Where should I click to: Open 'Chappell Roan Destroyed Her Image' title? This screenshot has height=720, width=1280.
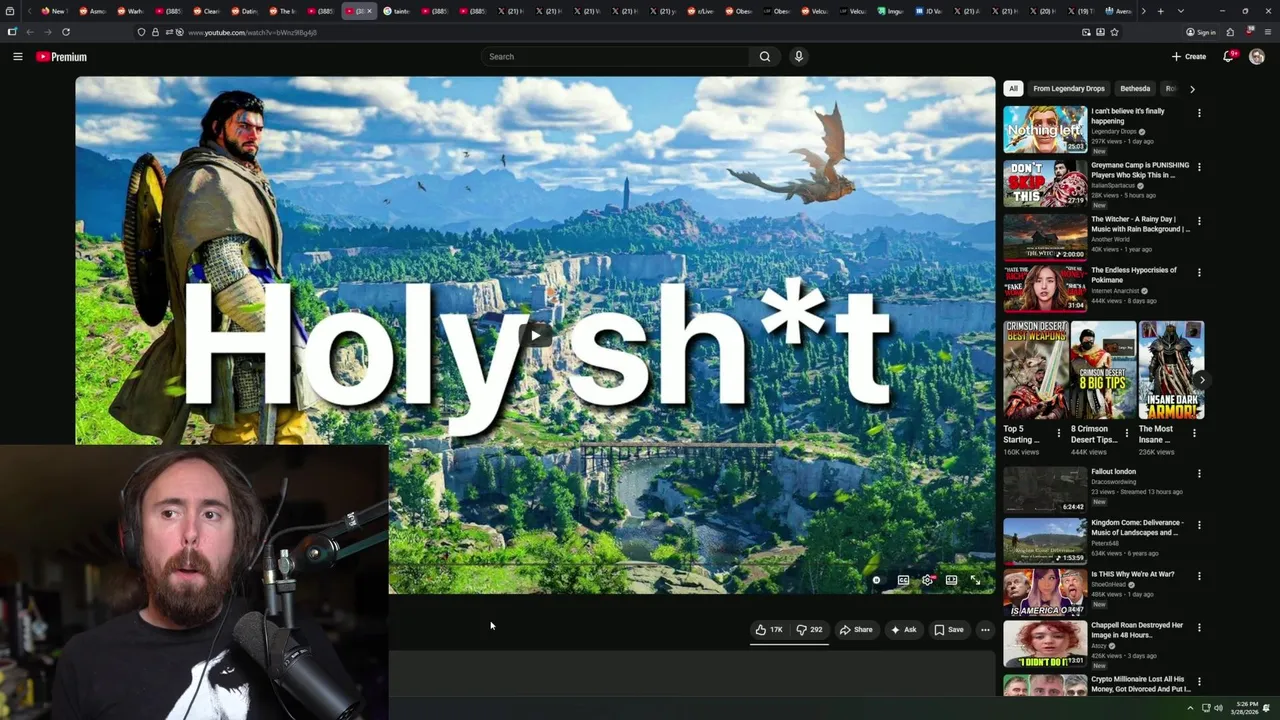1136,630
